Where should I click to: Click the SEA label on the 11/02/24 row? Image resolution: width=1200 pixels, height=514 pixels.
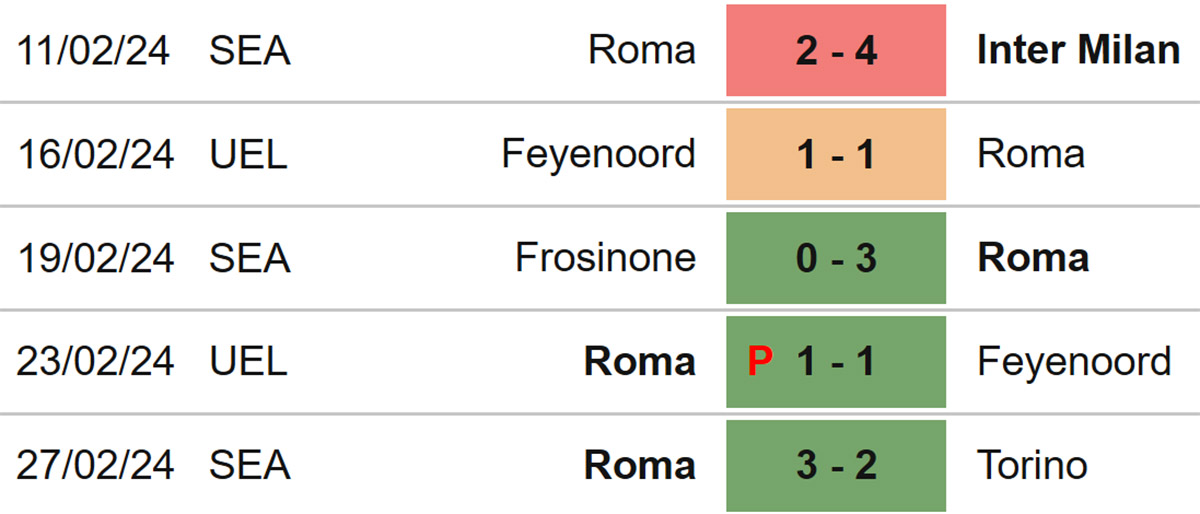click(x=250, y=51)
